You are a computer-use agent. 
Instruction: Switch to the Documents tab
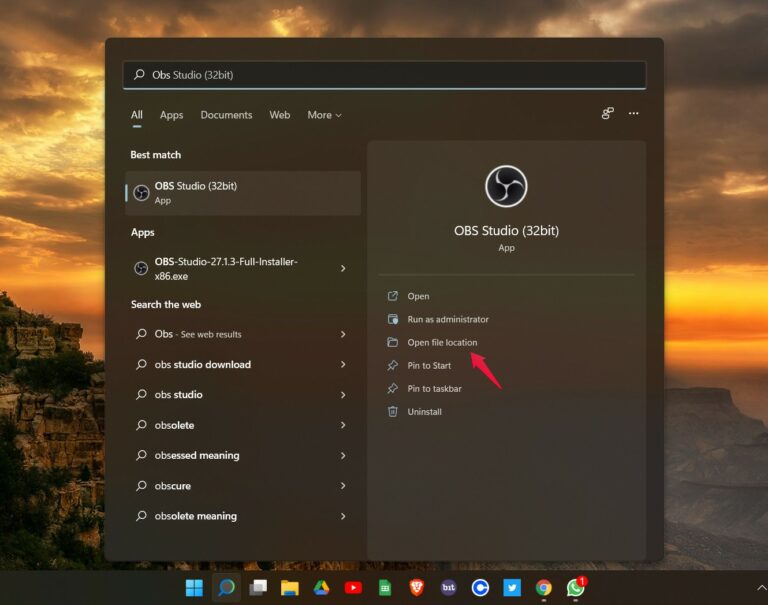tap(226, 115)
